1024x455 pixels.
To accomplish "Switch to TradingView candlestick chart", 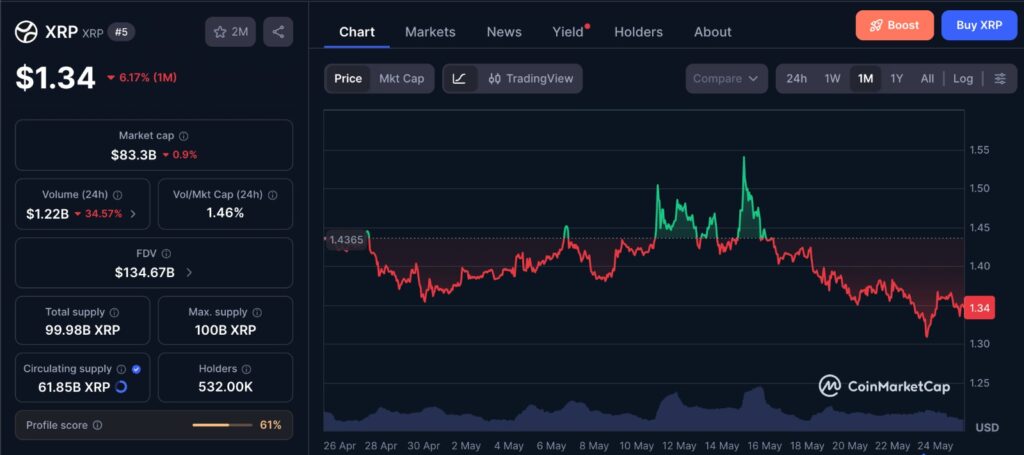I will point(530,78).
